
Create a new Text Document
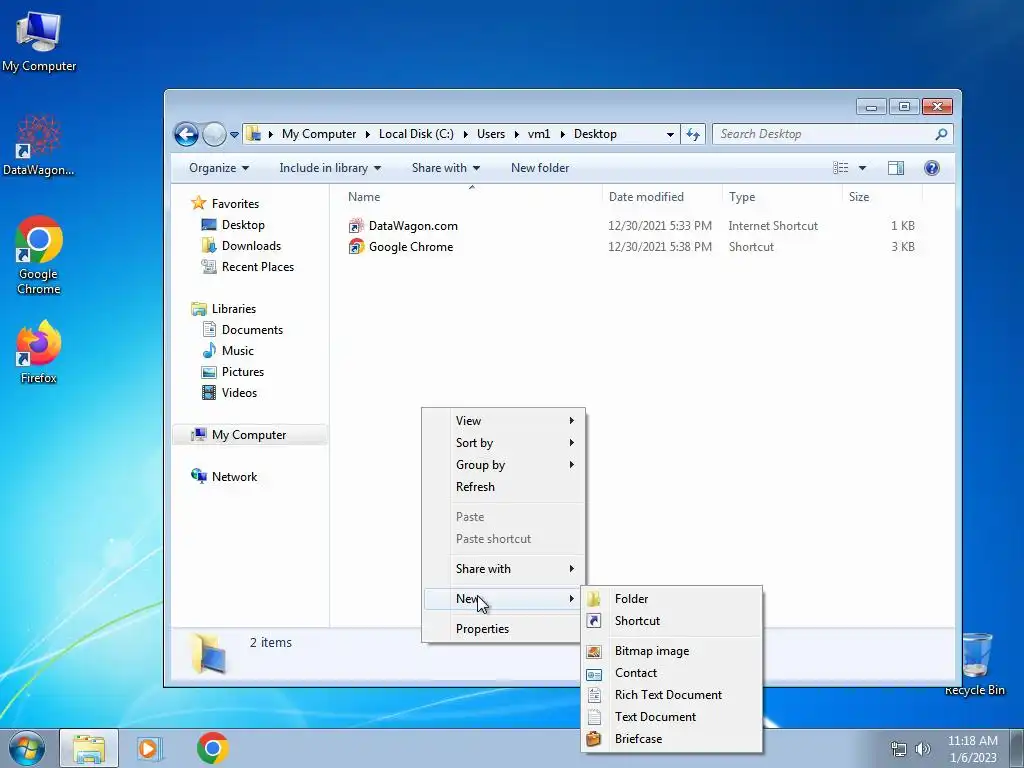(x=671, y=717)
